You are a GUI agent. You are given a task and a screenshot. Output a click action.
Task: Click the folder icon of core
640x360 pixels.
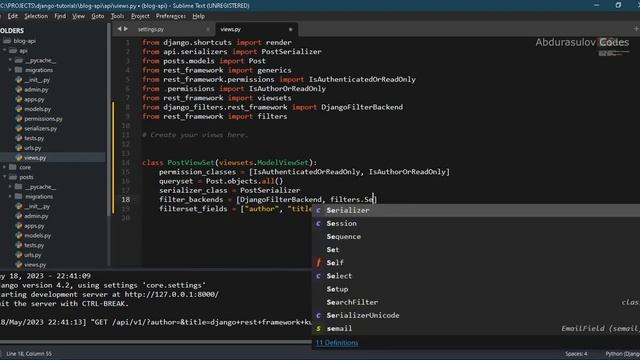pyautogui.click(x=13, y=167)
